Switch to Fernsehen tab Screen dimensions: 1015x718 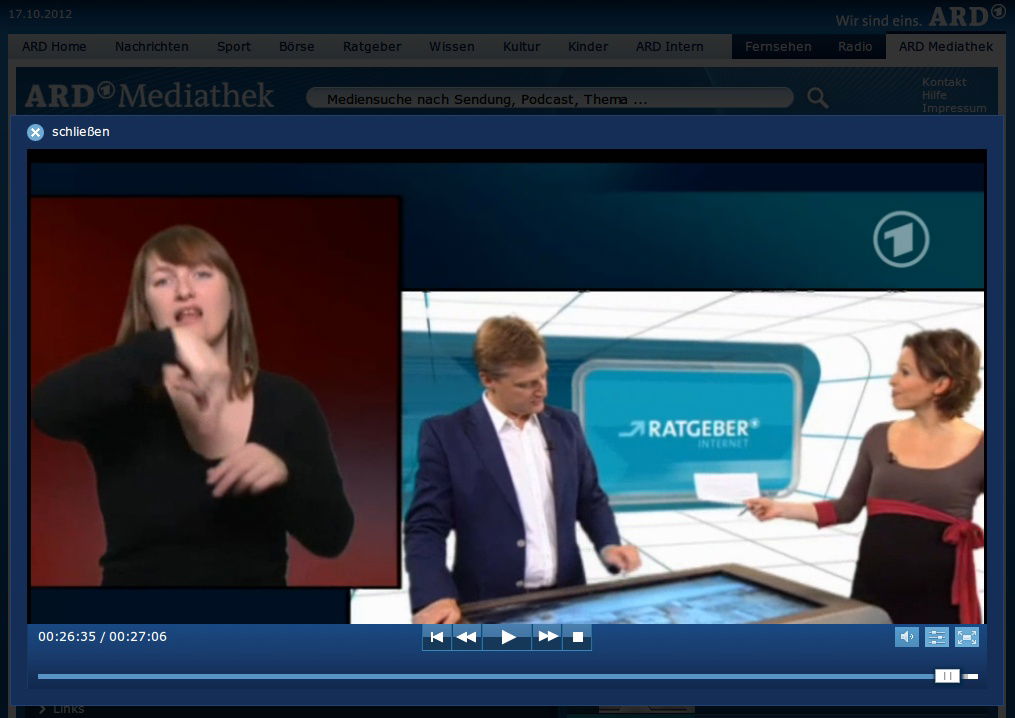coord(778,47)
